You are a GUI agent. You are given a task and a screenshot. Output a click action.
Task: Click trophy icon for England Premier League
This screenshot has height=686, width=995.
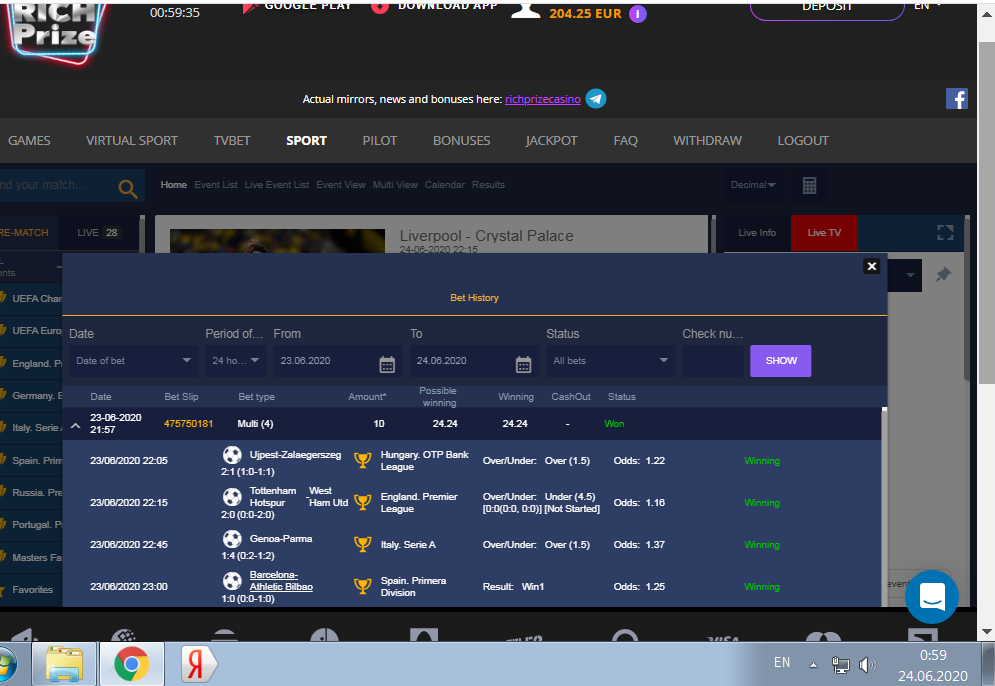tap(362, 502)
